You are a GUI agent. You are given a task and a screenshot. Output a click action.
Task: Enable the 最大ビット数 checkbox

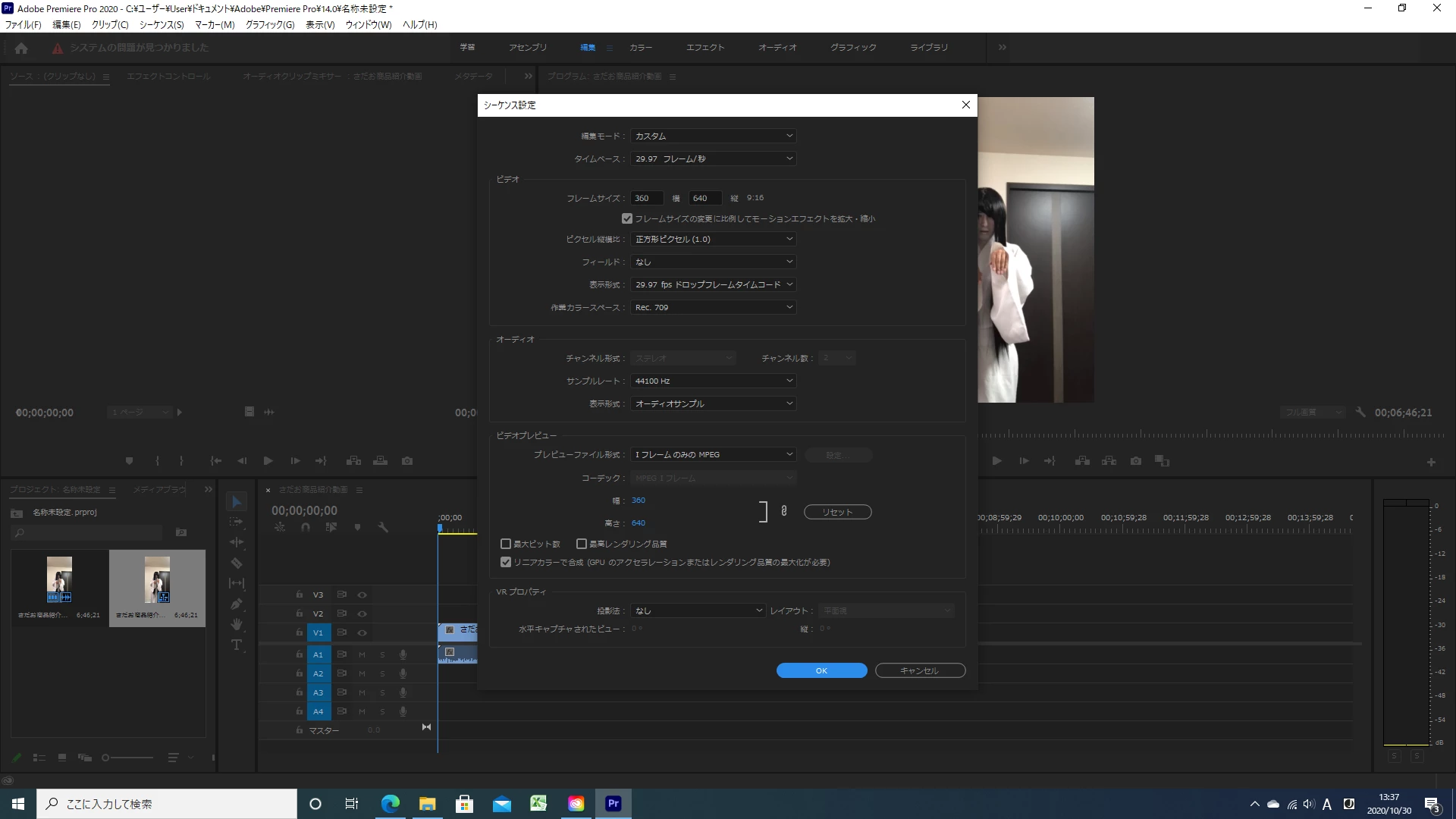click(x=506, y=544)
